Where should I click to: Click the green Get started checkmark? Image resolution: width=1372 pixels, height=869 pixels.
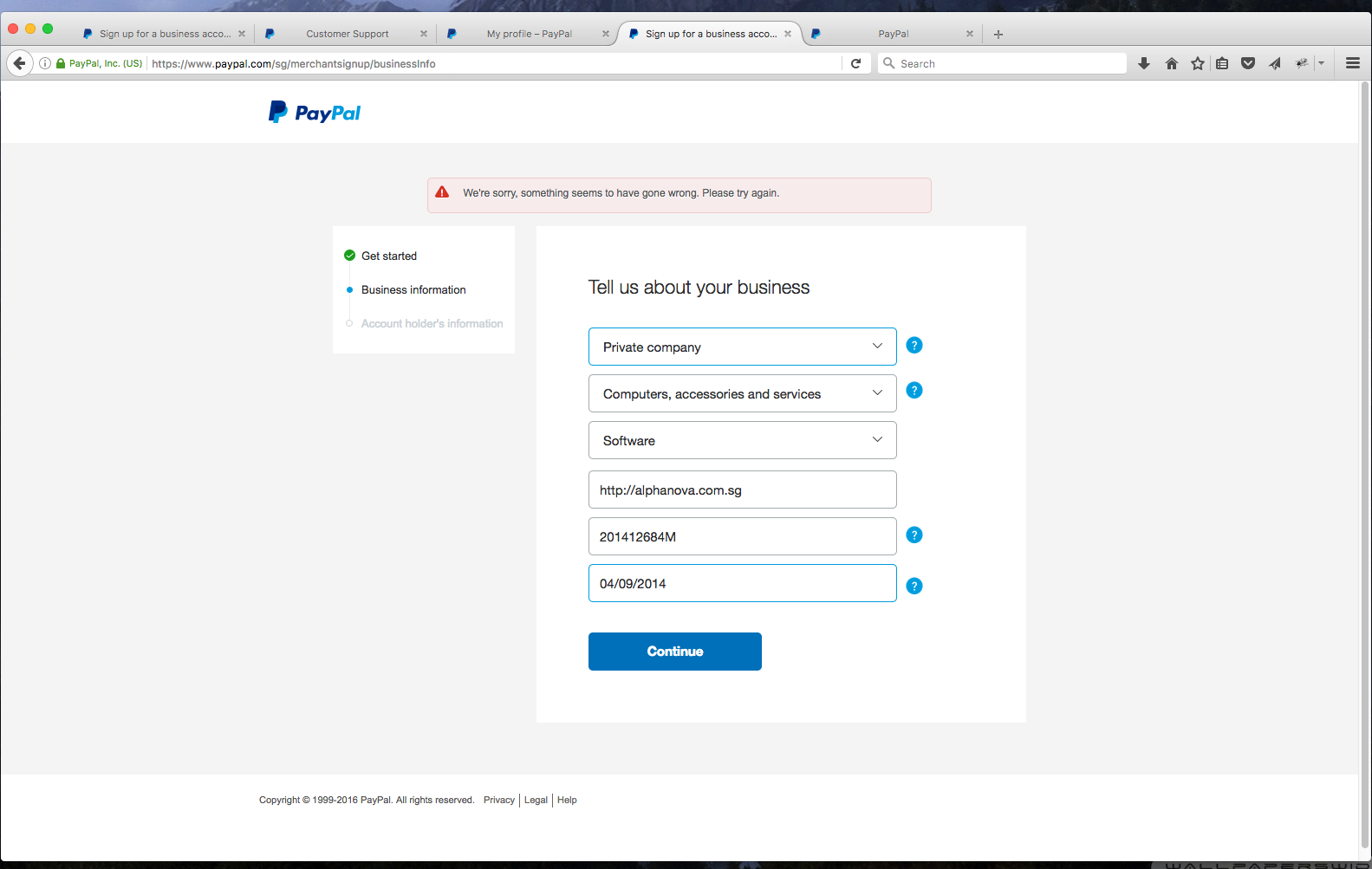(349, 255)
